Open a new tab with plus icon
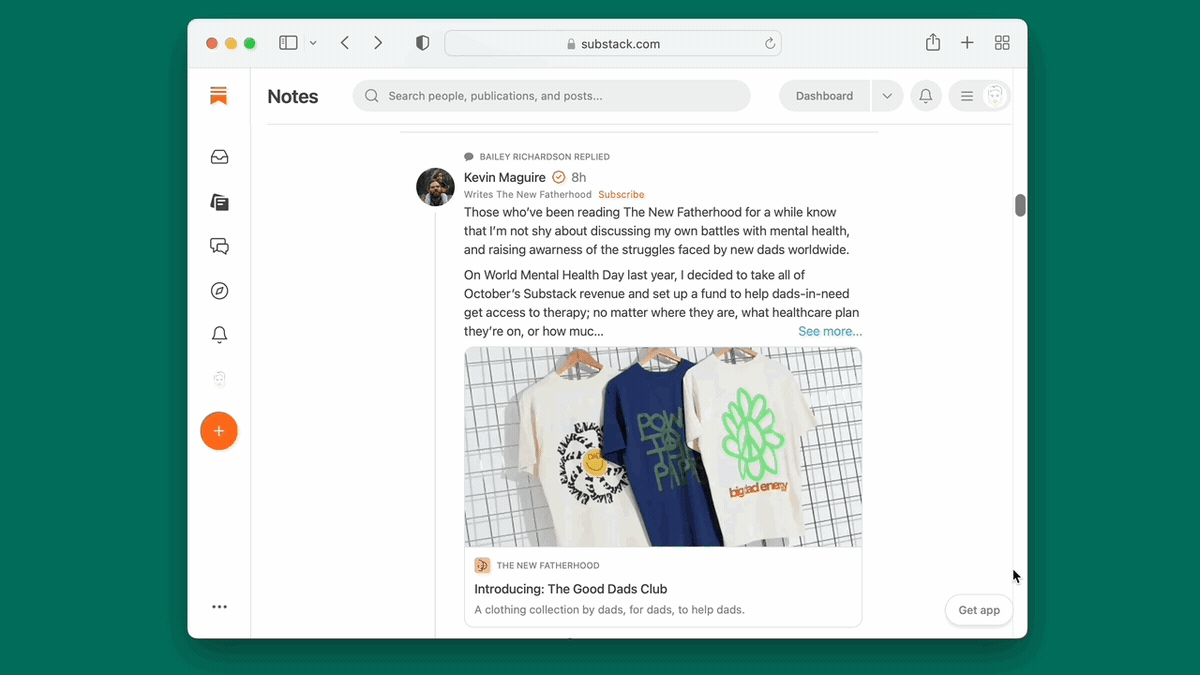 pyautogui.click(x=967, y=43)
